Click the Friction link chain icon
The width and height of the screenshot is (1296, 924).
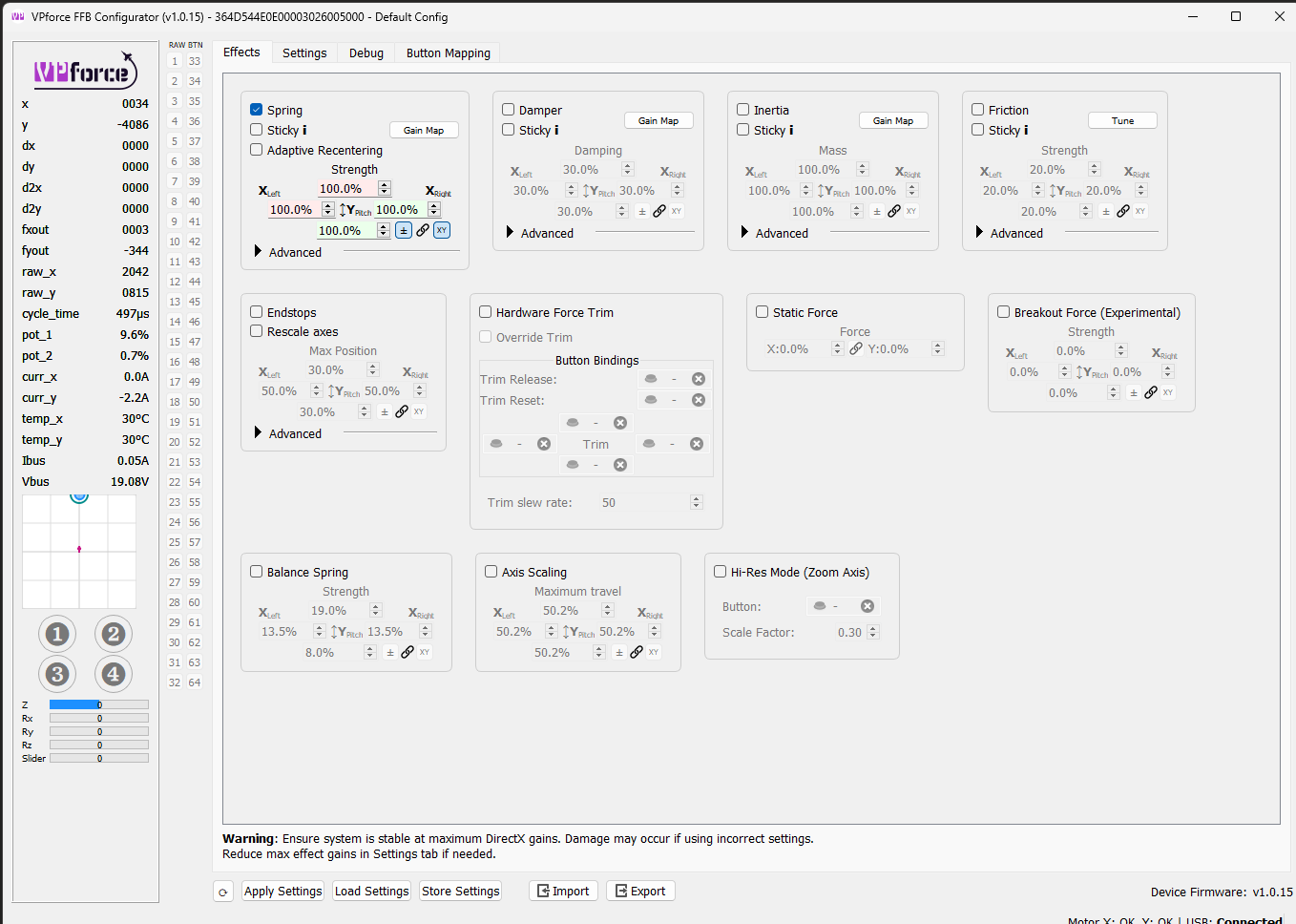[1123, 211]
